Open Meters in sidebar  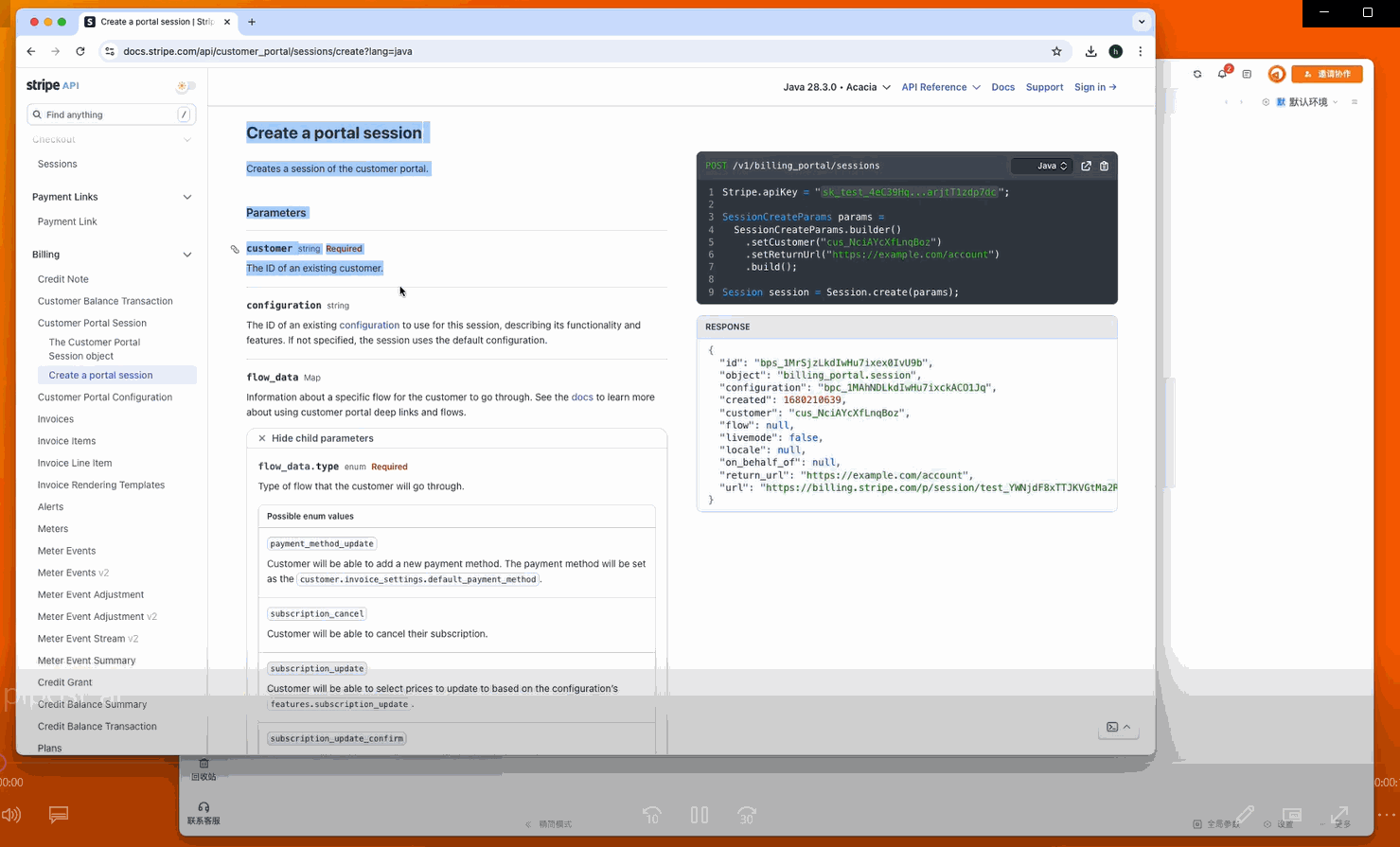tap(53, 529)
